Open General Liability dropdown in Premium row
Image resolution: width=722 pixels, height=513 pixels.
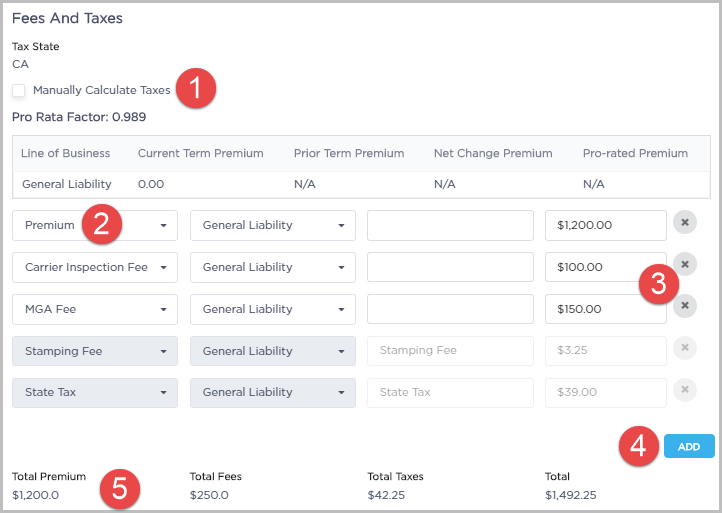pyautogui.click(x=273, y=226)
